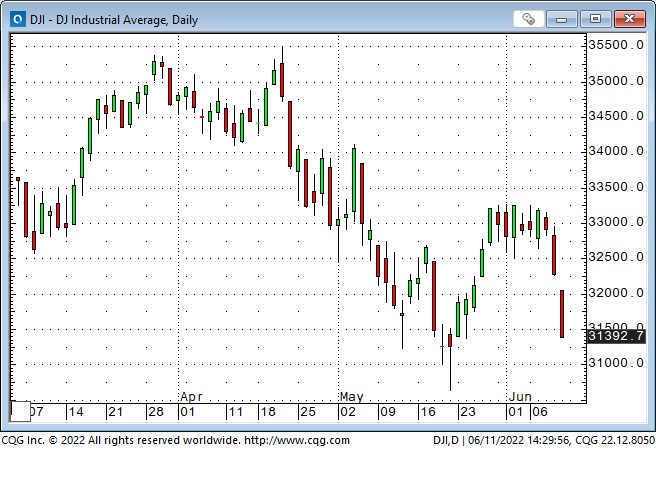
Task: Click the chart title 'DJI - DJ Industrial Average, Daily'
Action: click(x=114, y=20)
